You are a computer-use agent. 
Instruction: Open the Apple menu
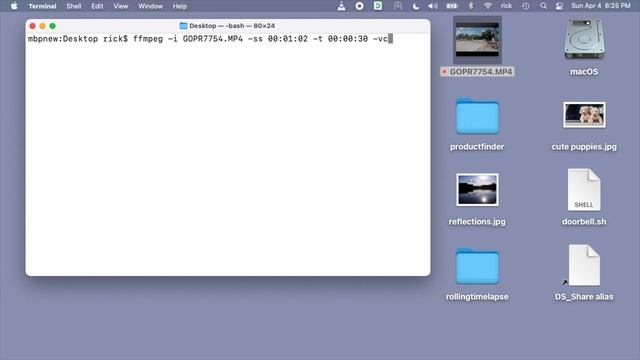(x=14, y=6)
